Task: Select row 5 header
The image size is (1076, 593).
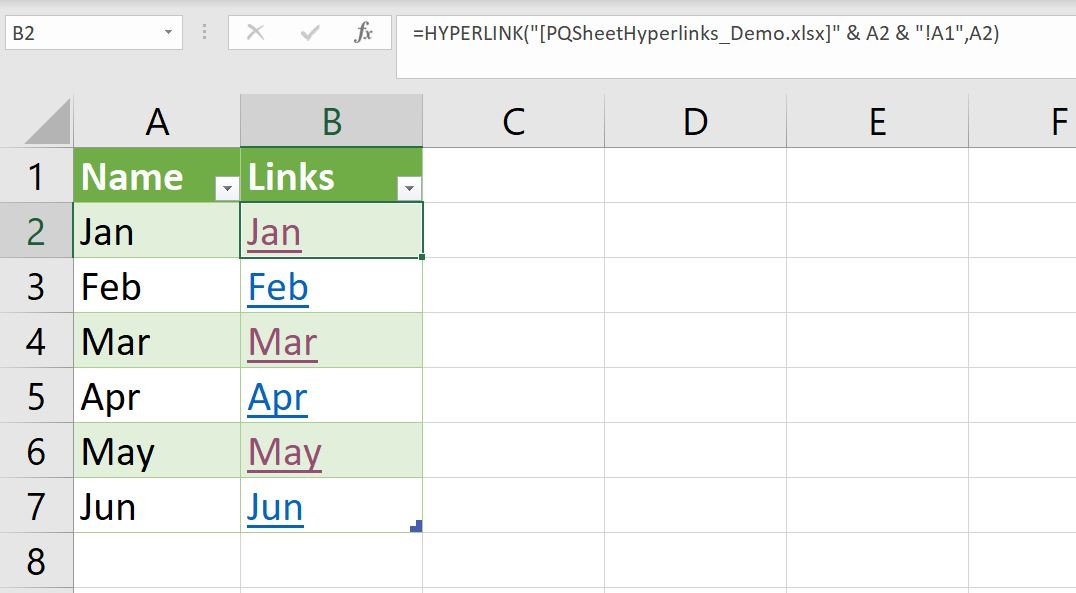Action: [x=37, y=396]
